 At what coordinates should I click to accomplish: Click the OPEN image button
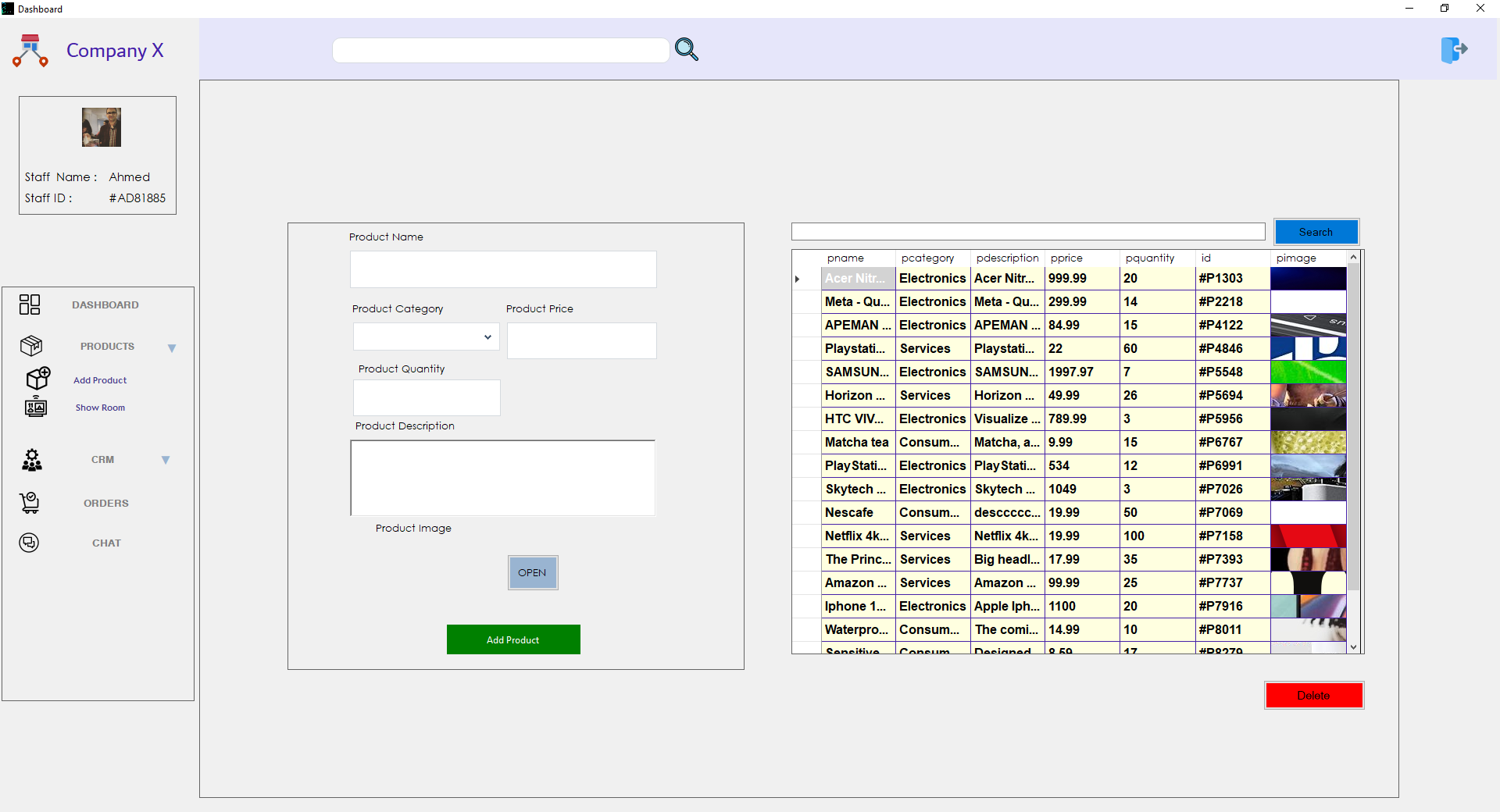point(533,573)
